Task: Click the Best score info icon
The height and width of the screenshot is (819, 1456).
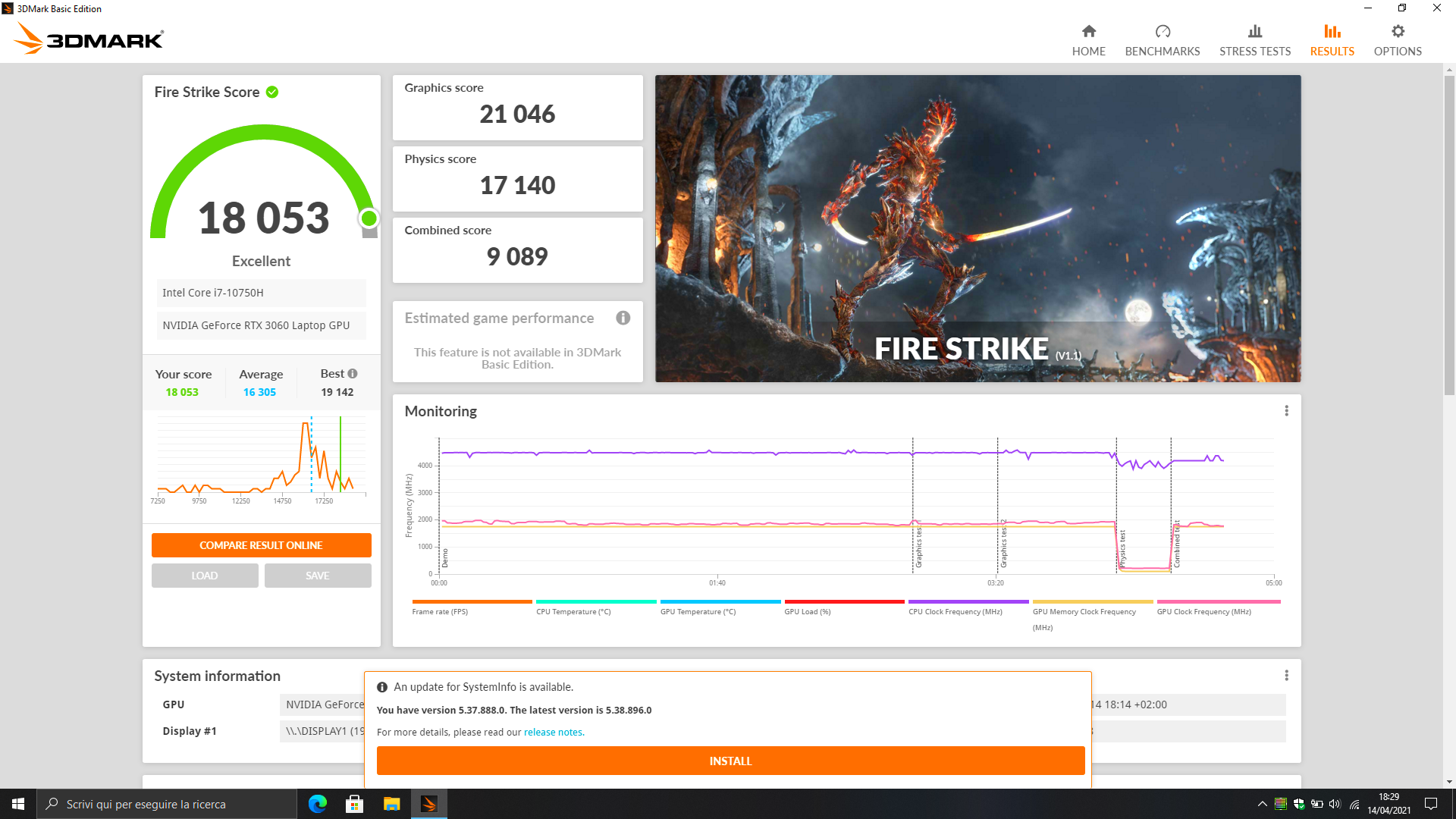Action: [353, 373]
